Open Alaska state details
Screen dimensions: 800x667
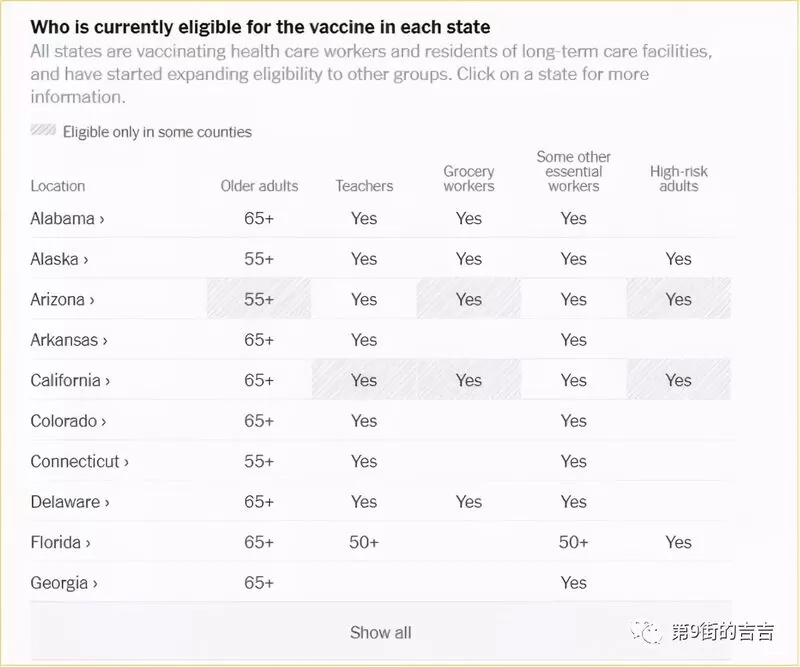[59, 259]
